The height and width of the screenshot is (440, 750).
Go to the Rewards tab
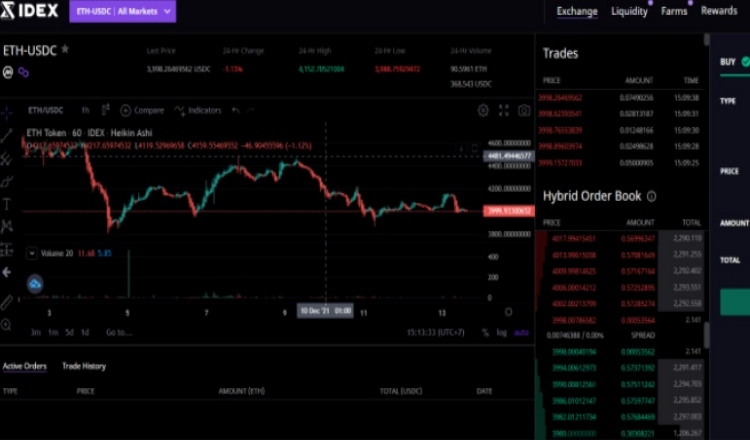coord(719,11)
